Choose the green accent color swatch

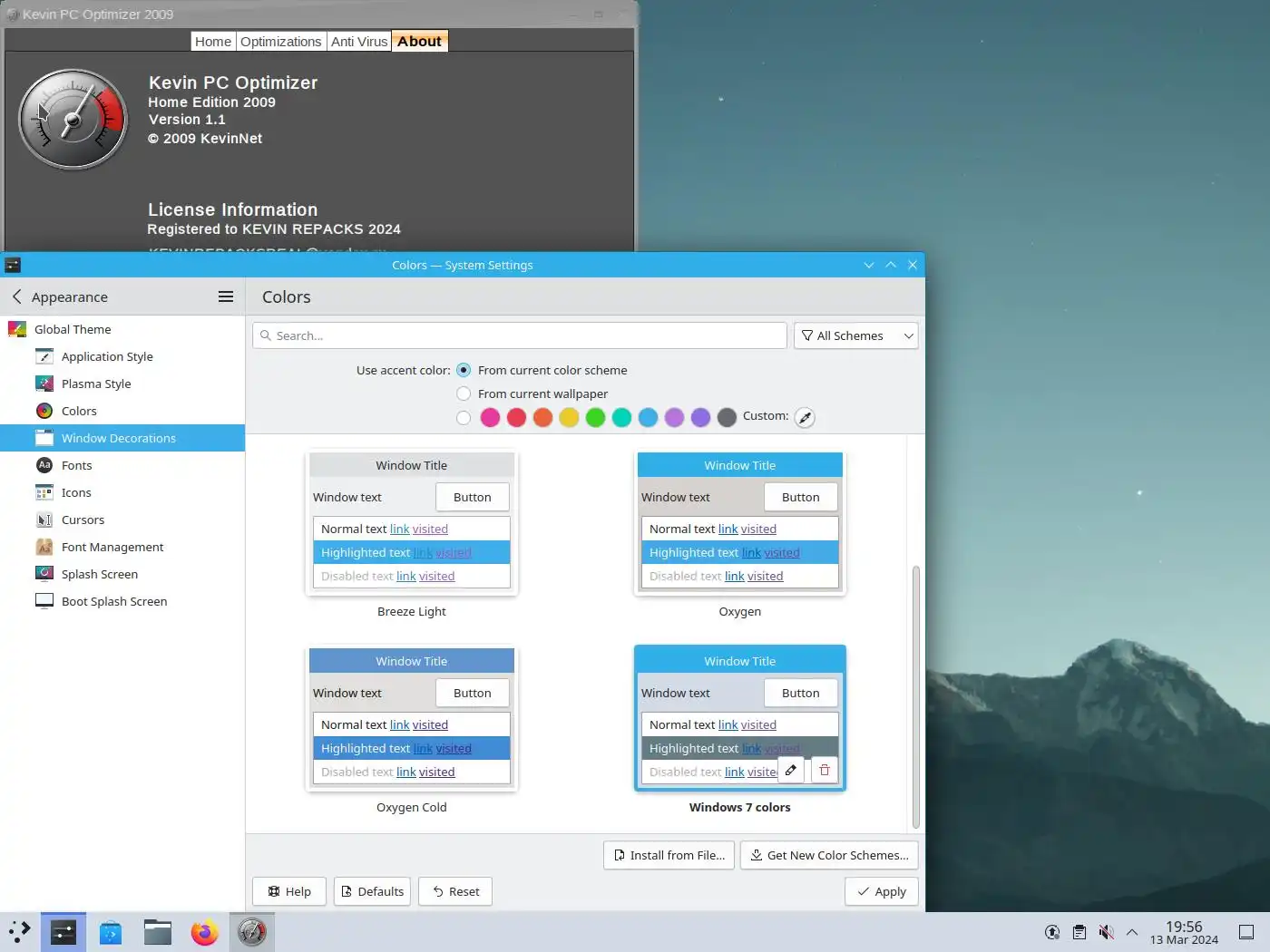click(x=595, y=417)
